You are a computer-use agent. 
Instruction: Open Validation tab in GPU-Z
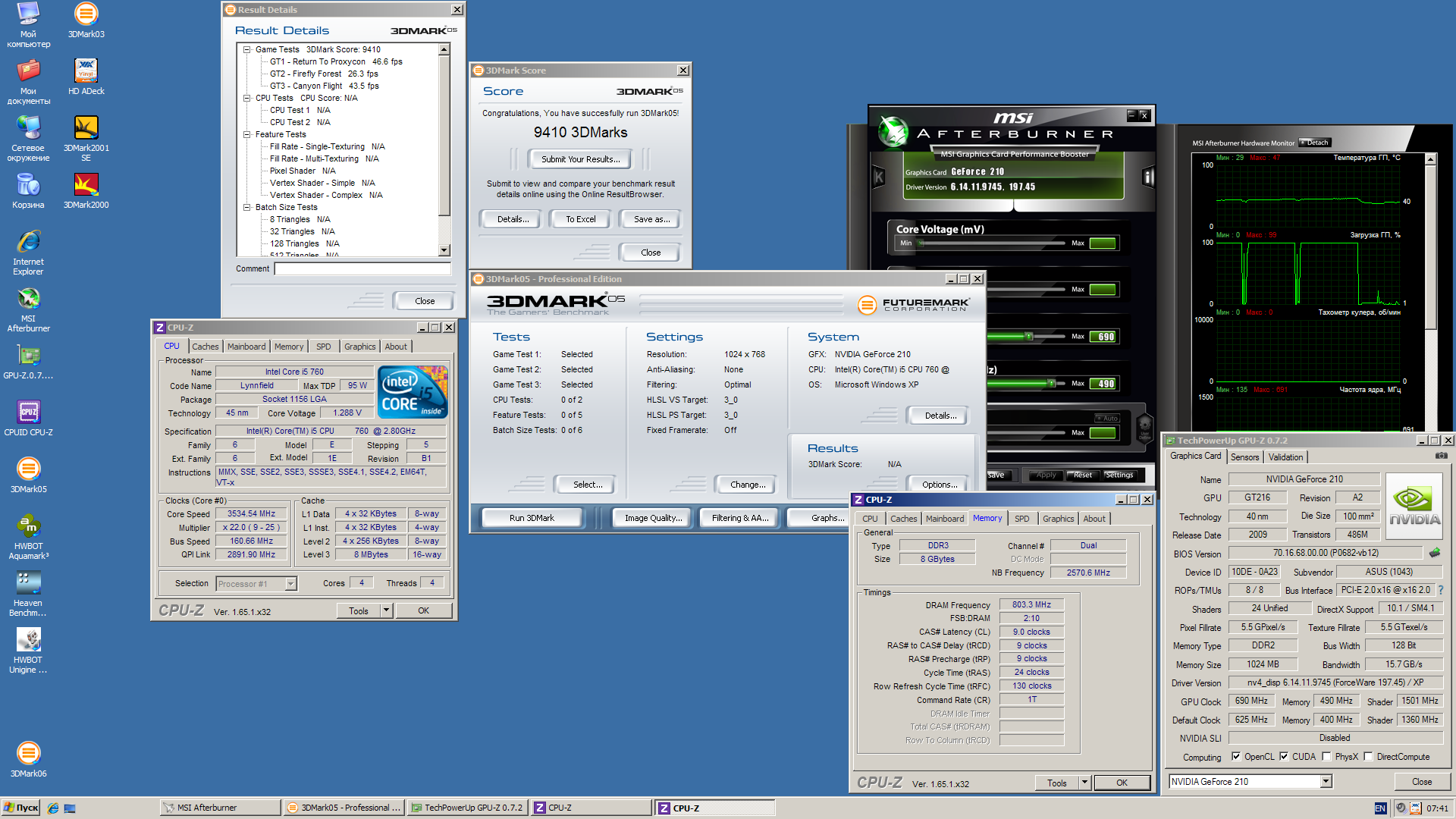(1285, 457)
